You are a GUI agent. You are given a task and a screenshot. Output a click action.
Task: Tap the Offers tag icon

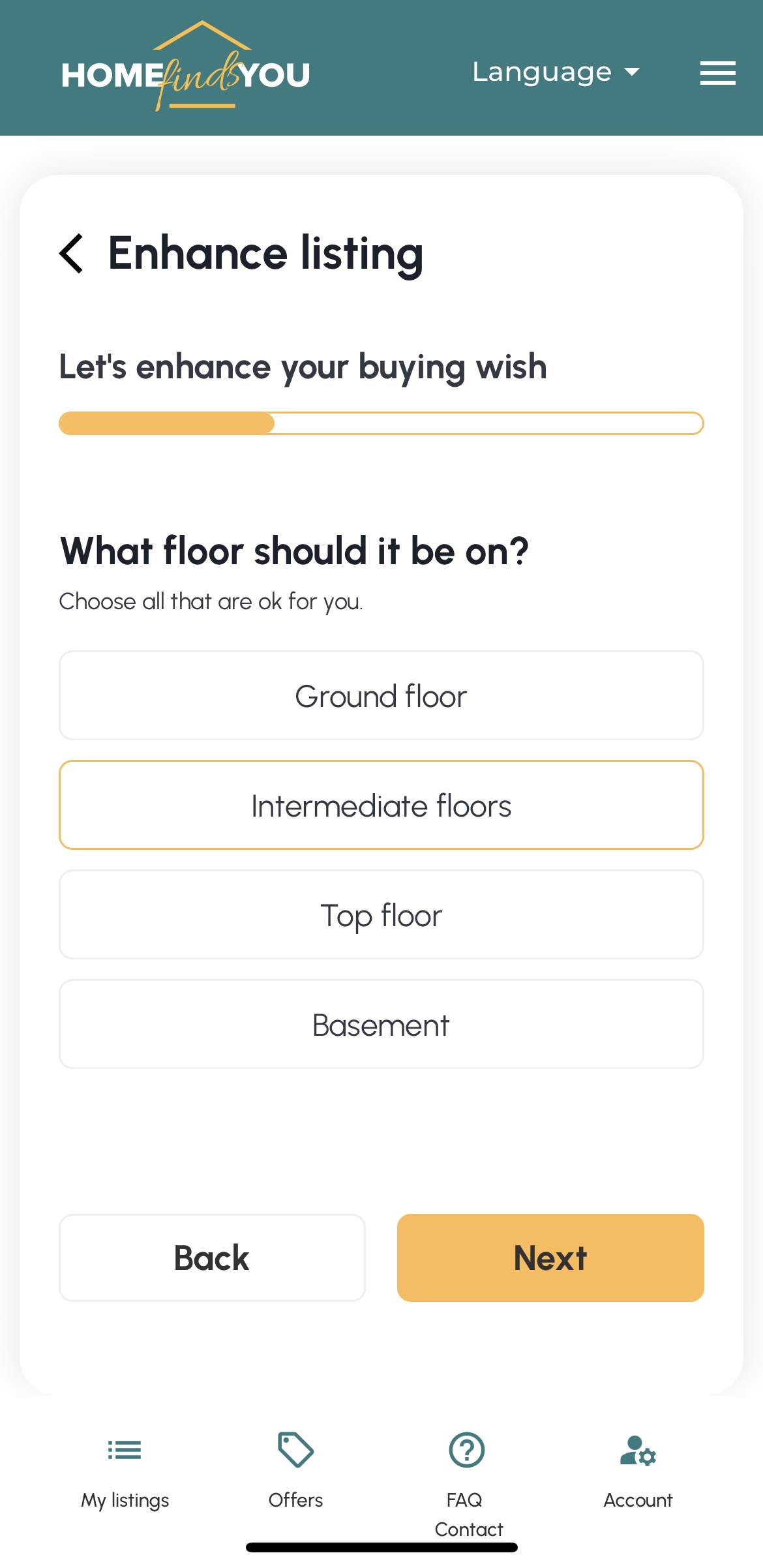click(x=295, y=1450)
